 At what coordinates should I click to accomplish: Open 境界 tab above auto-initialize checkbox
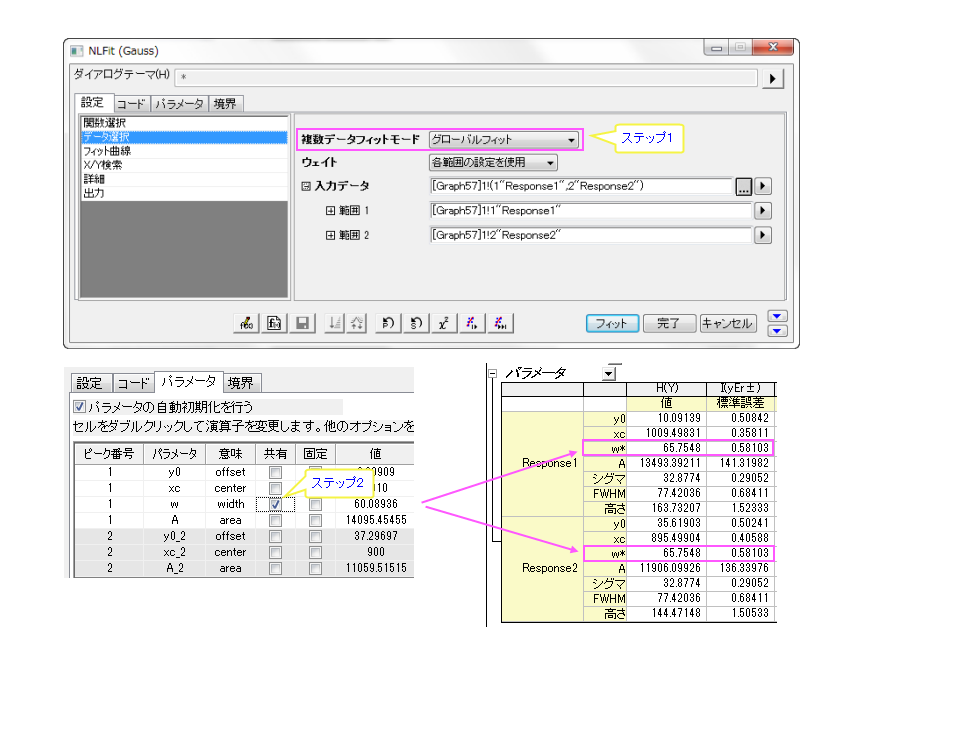[240, 383]
